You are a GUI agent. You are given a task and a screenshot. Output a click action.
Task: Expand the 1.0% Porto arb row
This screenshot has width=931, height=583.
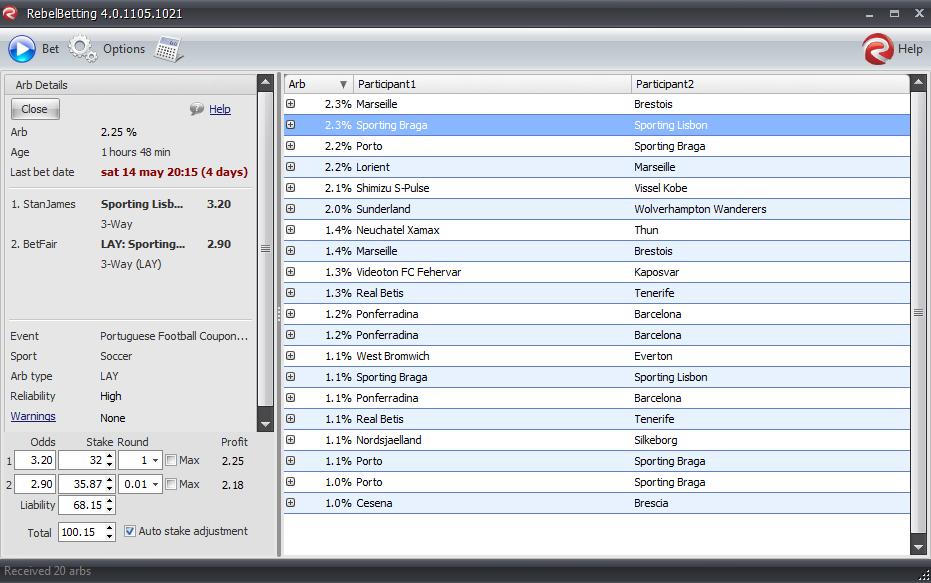pyautogui.click(x=290, y=482)
